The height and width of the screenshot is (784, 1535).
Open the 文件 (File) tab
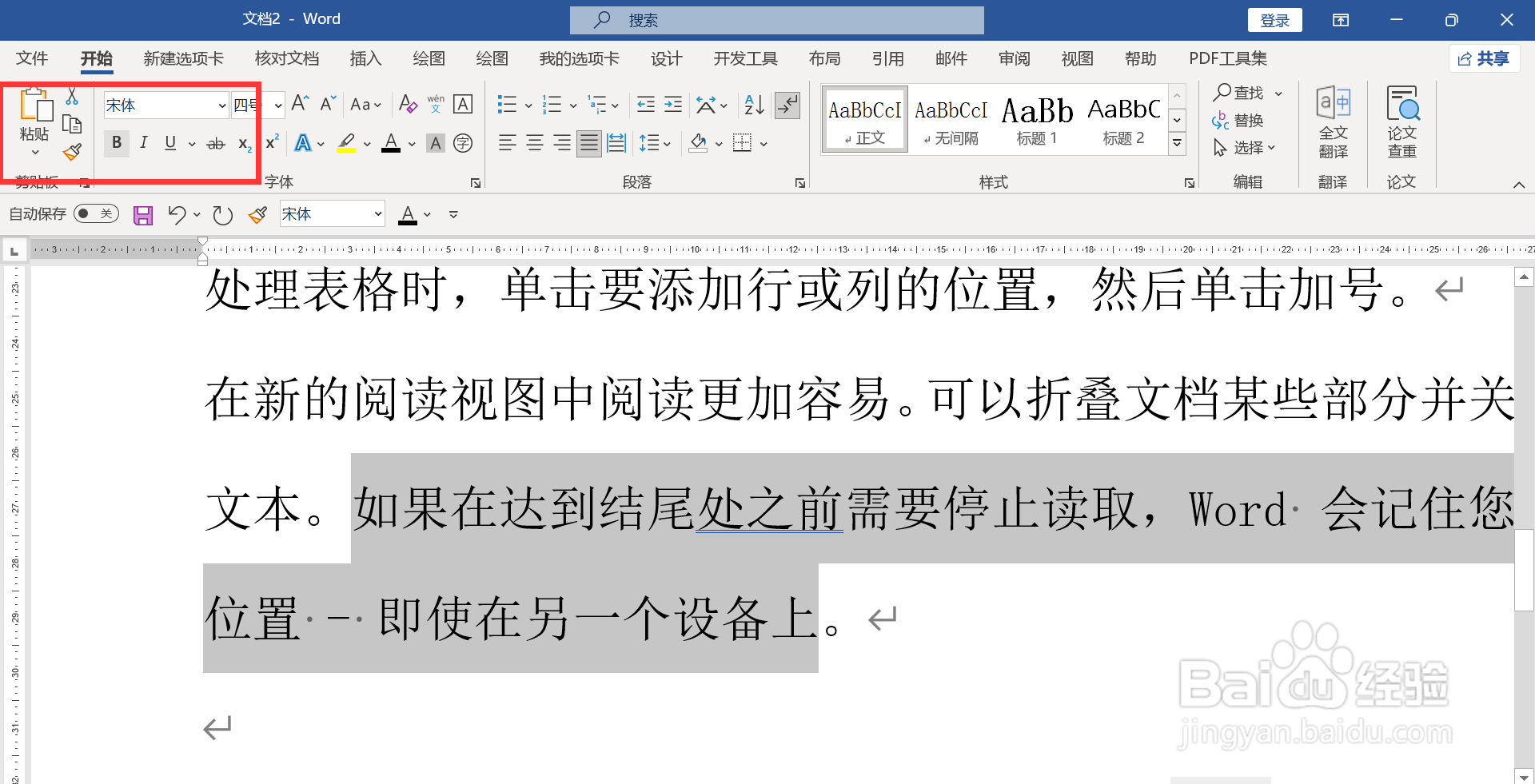pos(32,58)
